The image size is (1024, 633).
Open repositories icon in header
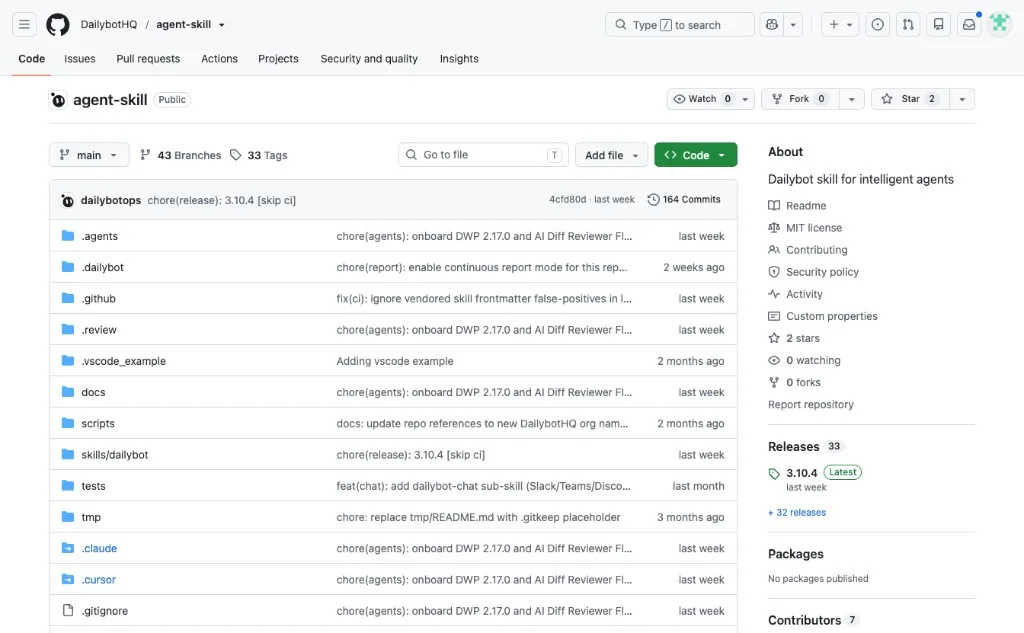click(938, 25)
